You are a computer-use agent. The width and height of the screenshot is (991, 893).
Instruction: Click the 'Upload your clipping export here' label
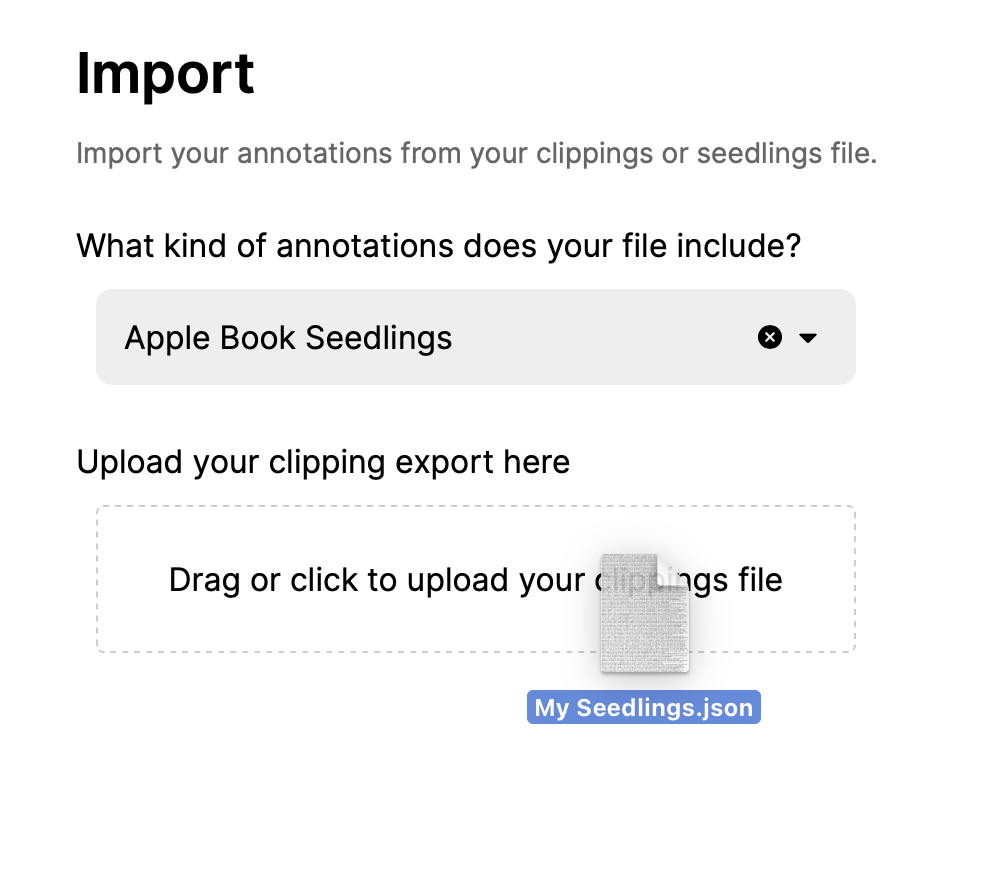coord(323,462)
